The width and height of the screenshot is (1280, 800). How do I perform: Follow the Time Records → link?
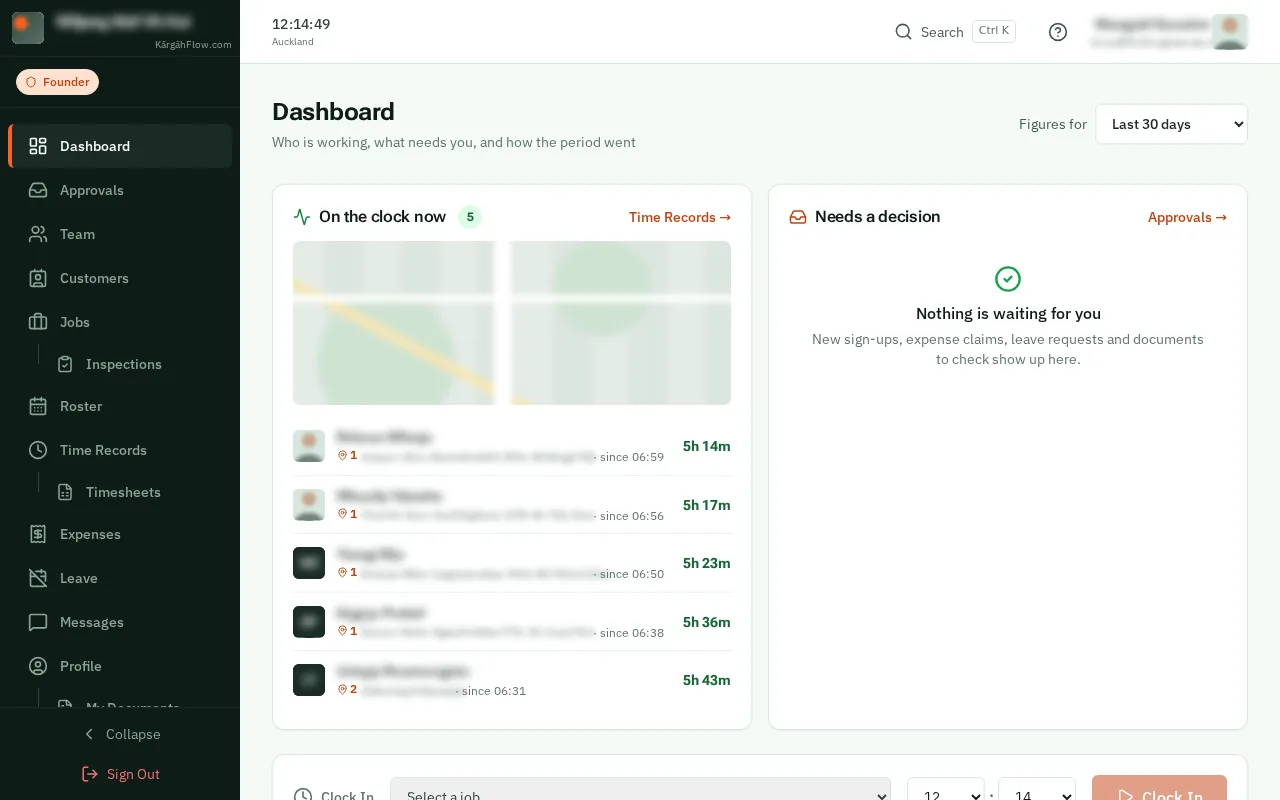click(680, 217)
